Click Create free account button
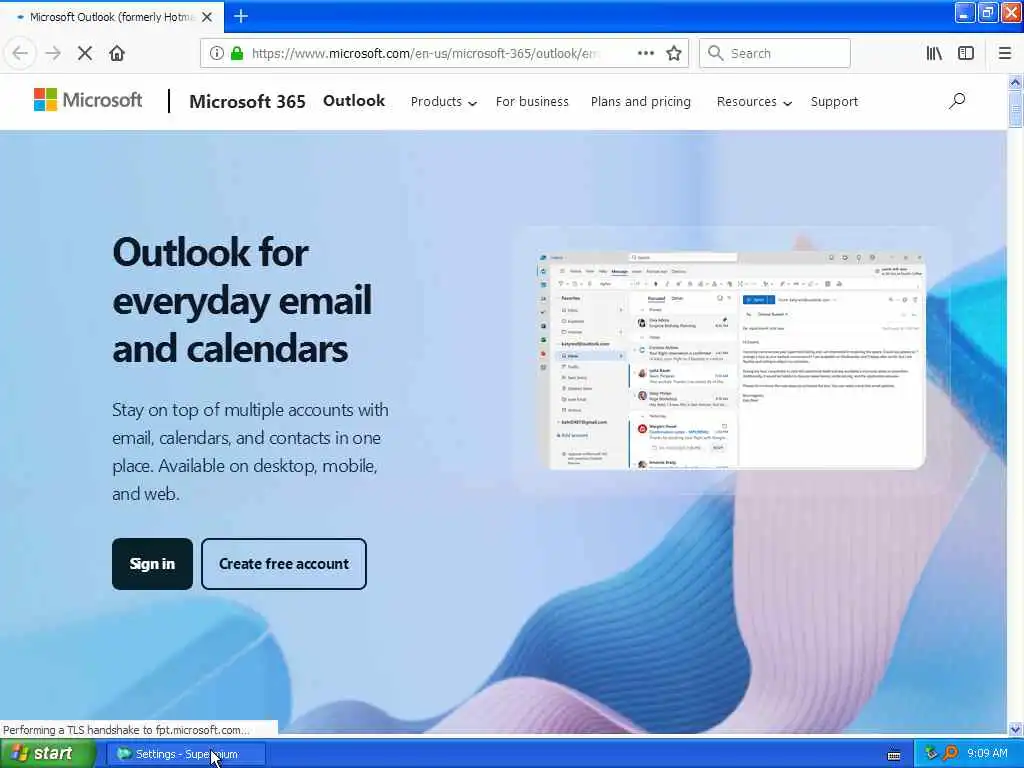Viewport: 1024px width, 768px height. [x=283, y=564]
